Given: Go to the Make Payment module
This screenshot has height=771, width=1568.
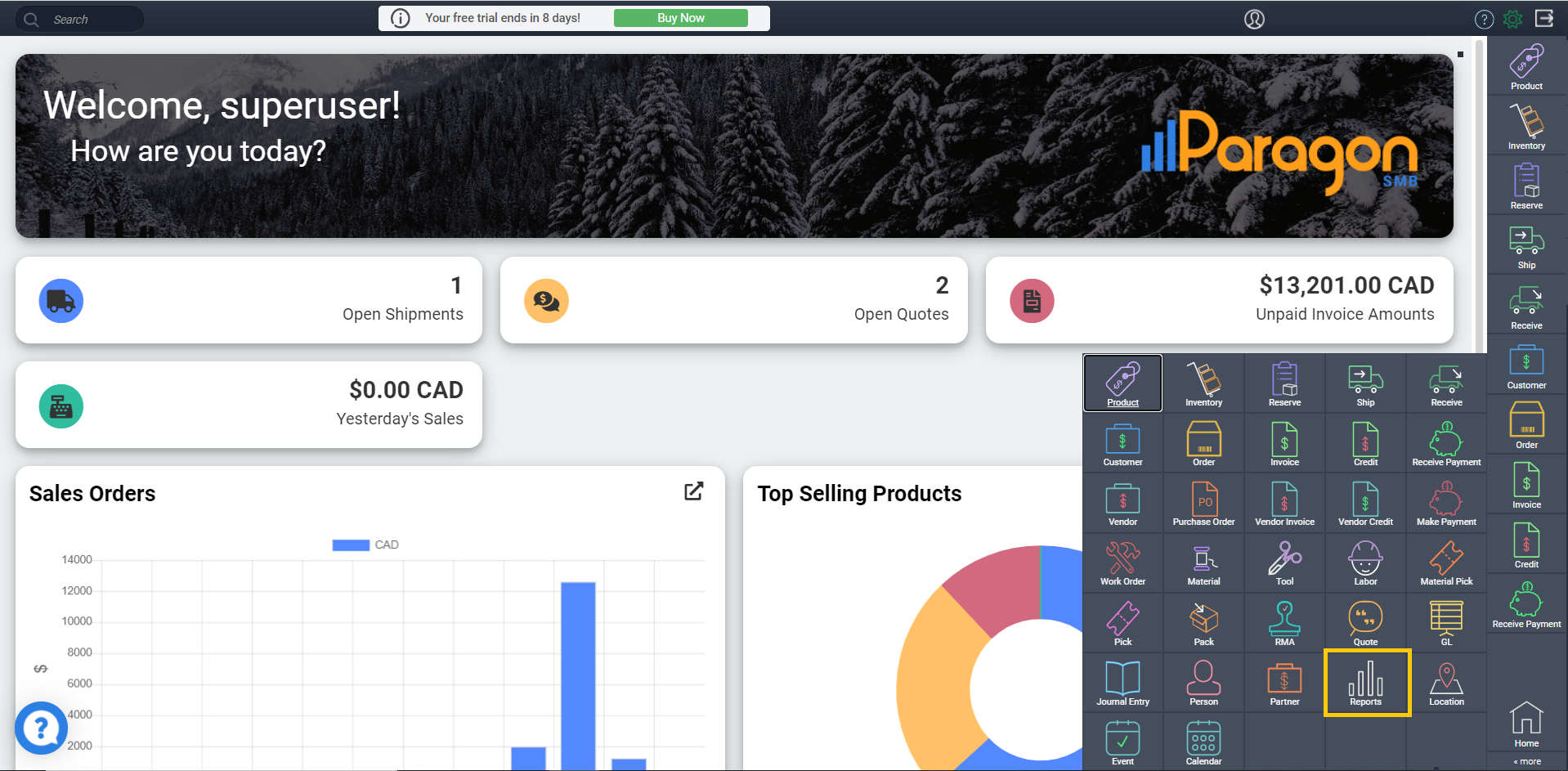Looking at the screenshot, I should [x=1446, y=503].
